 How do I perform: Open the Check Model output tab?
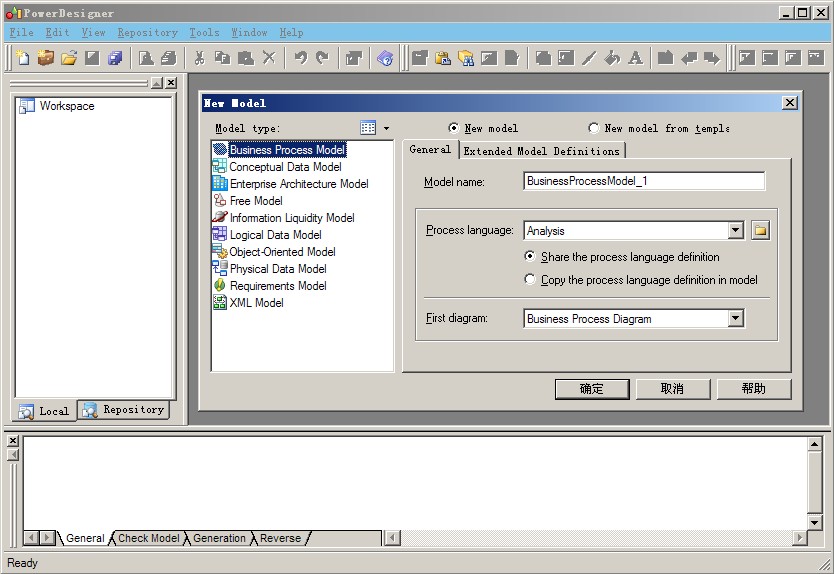point(148,538)
